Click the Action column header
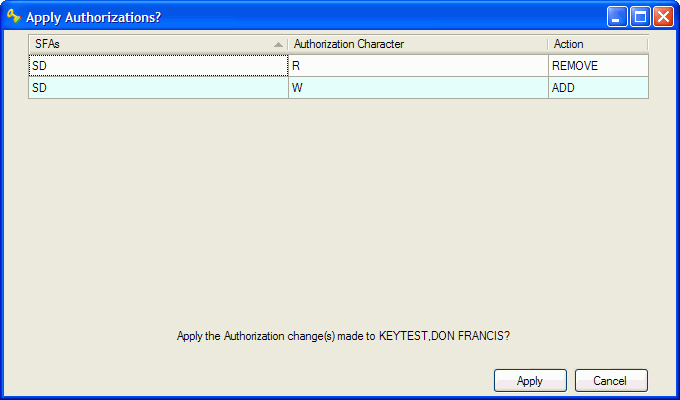The width and height of the screenshot is (680, 400). (x=597, y=44)
